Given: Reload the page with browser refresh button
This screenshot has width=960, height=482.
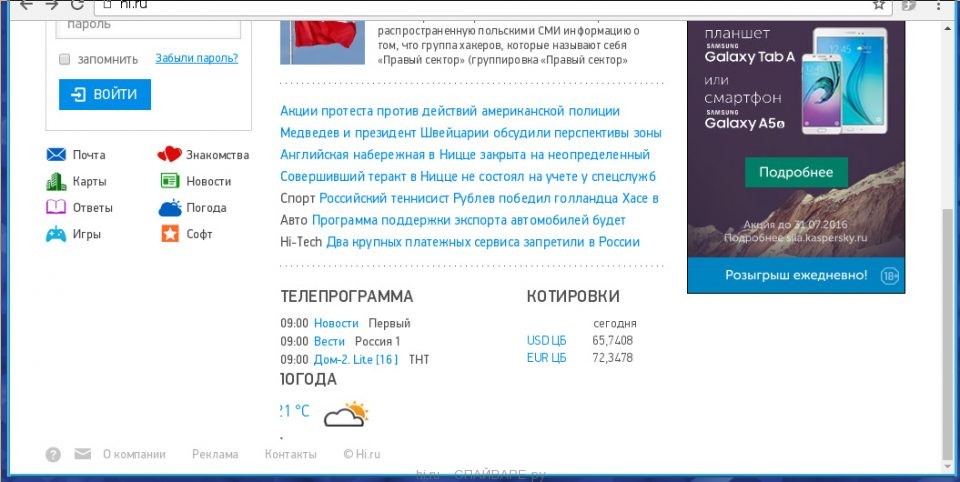Looking at the screenshot, I should [x=76, y=5].
